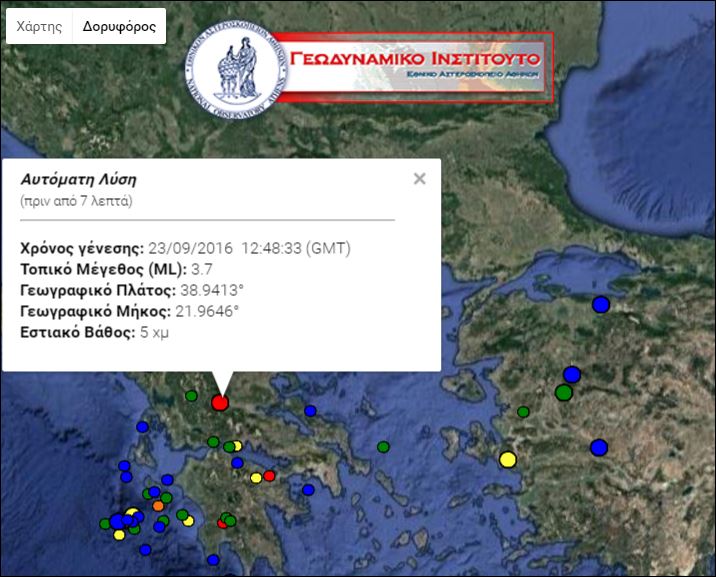Screen dimensions: 716x577
Task: Click the green marker left of selected red marker
Action: (191, 396)
